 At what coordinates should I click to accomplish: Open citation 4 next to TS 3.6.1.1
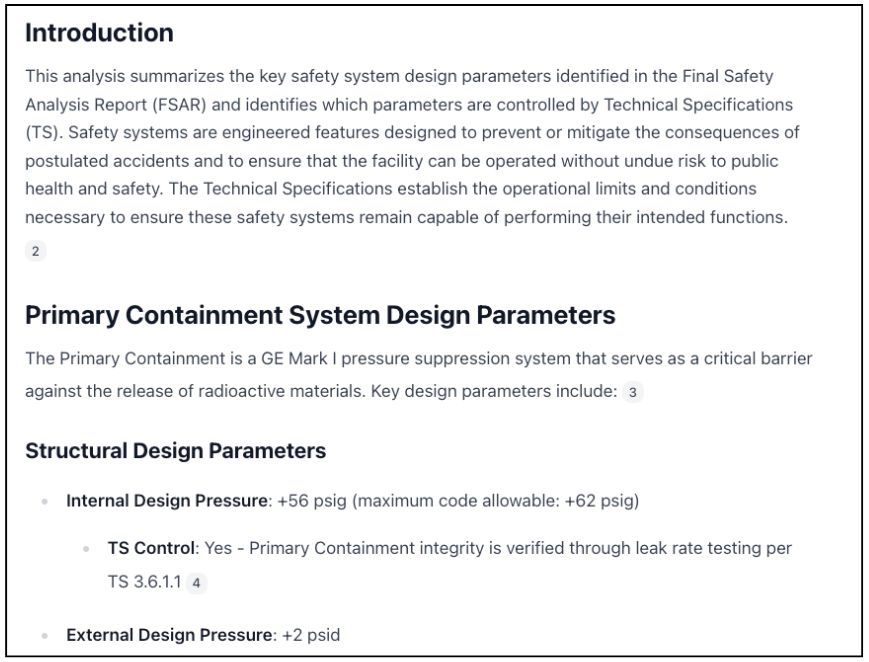(197, 583)
